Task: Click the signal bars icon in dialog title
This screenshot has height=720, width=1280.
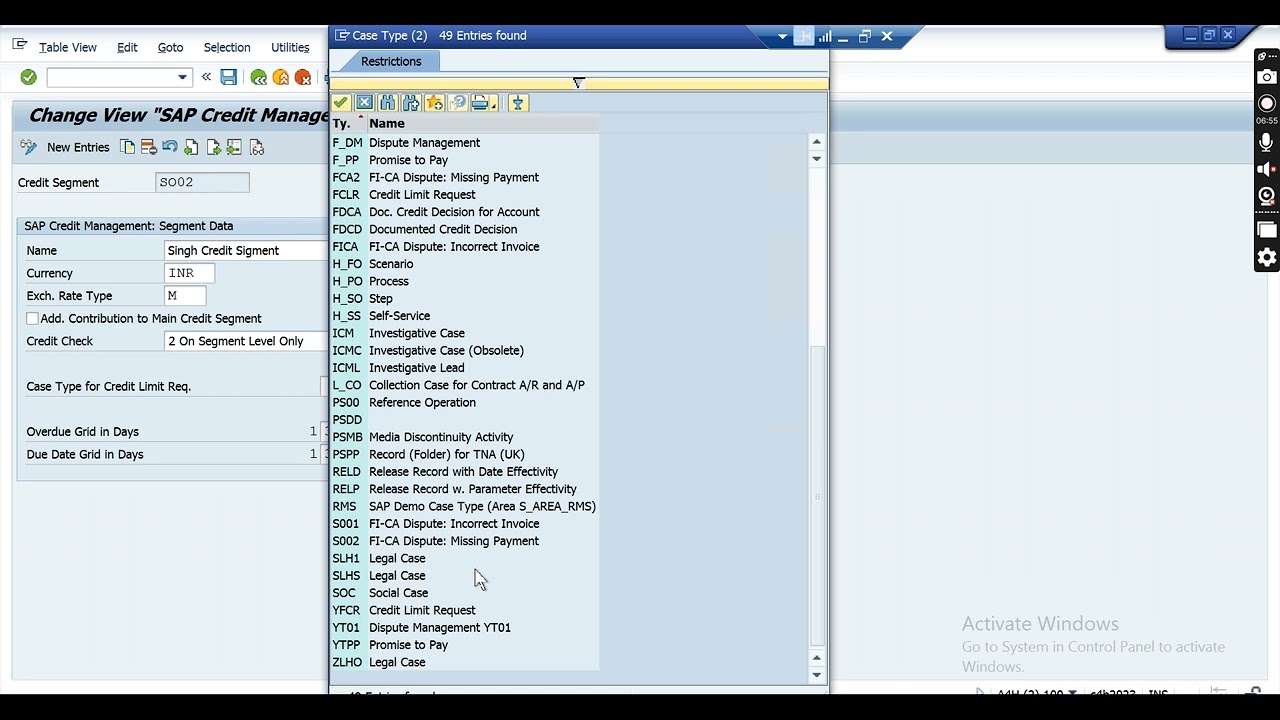Action: click(825, 36)
